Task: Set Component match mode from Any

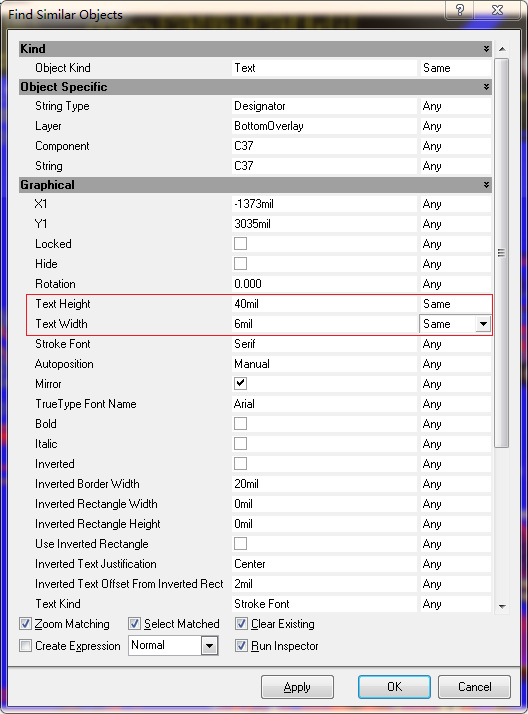Action: pos(455,146)
